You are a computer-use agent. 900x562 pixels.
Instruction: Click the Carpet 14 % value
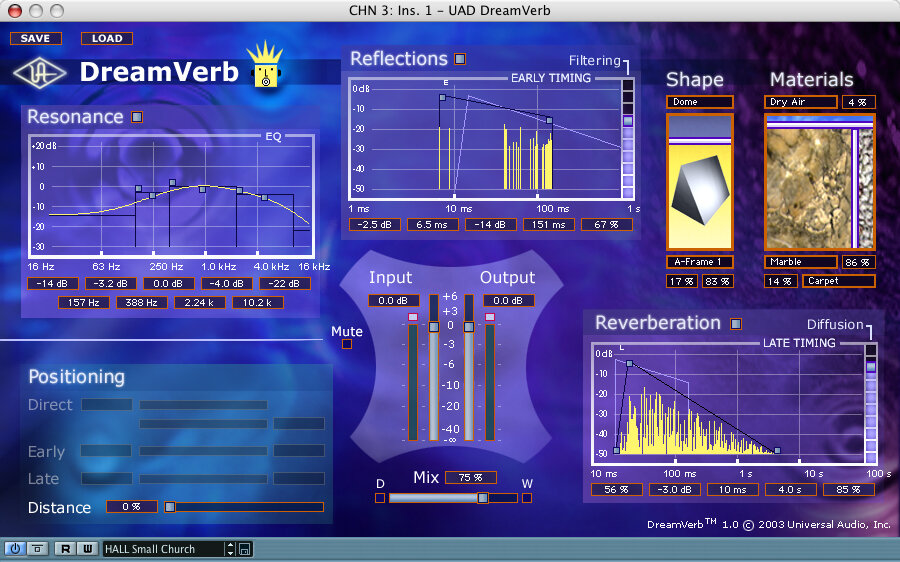[781, 281]
